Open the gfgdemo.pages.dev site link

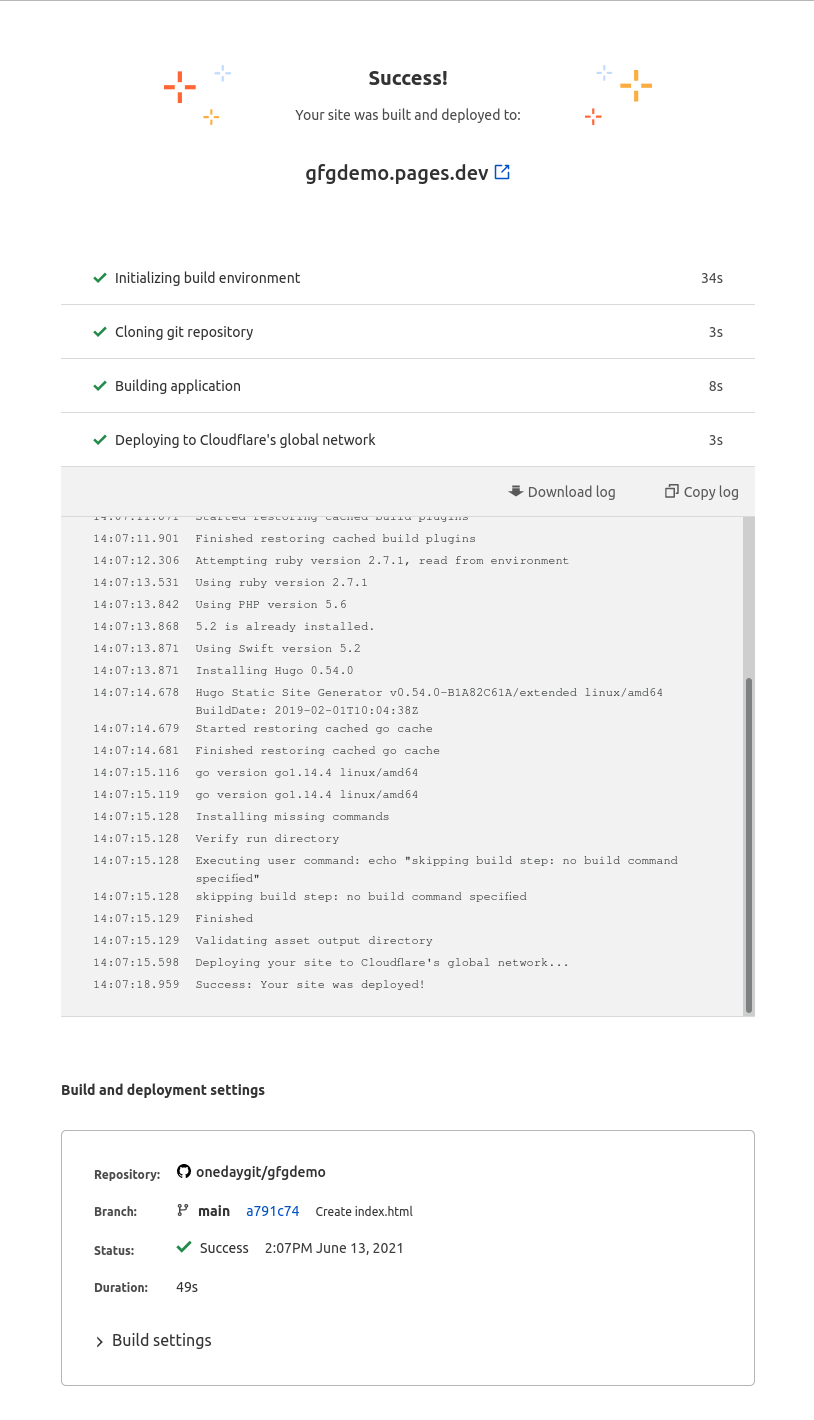pyautogui.click(x=397, y=172)
